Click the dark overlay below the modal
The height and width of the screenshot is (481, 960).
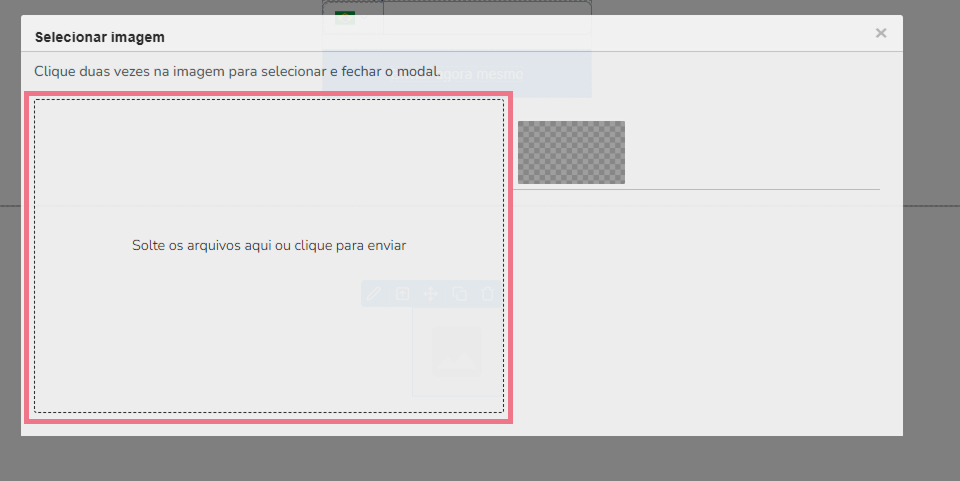pos(480,458)
